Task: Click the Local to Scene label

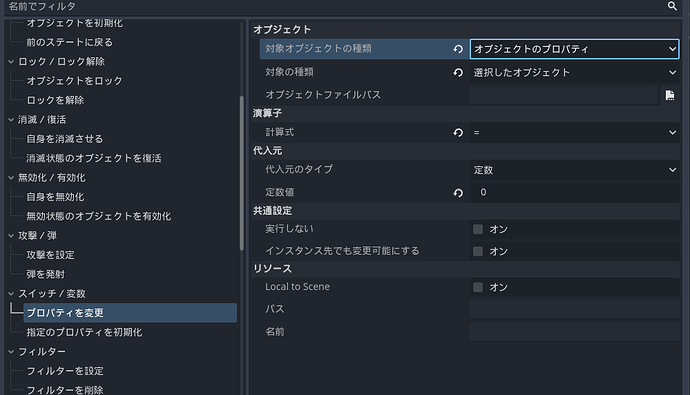Action: pyautogui.click(x=297, y=287)
